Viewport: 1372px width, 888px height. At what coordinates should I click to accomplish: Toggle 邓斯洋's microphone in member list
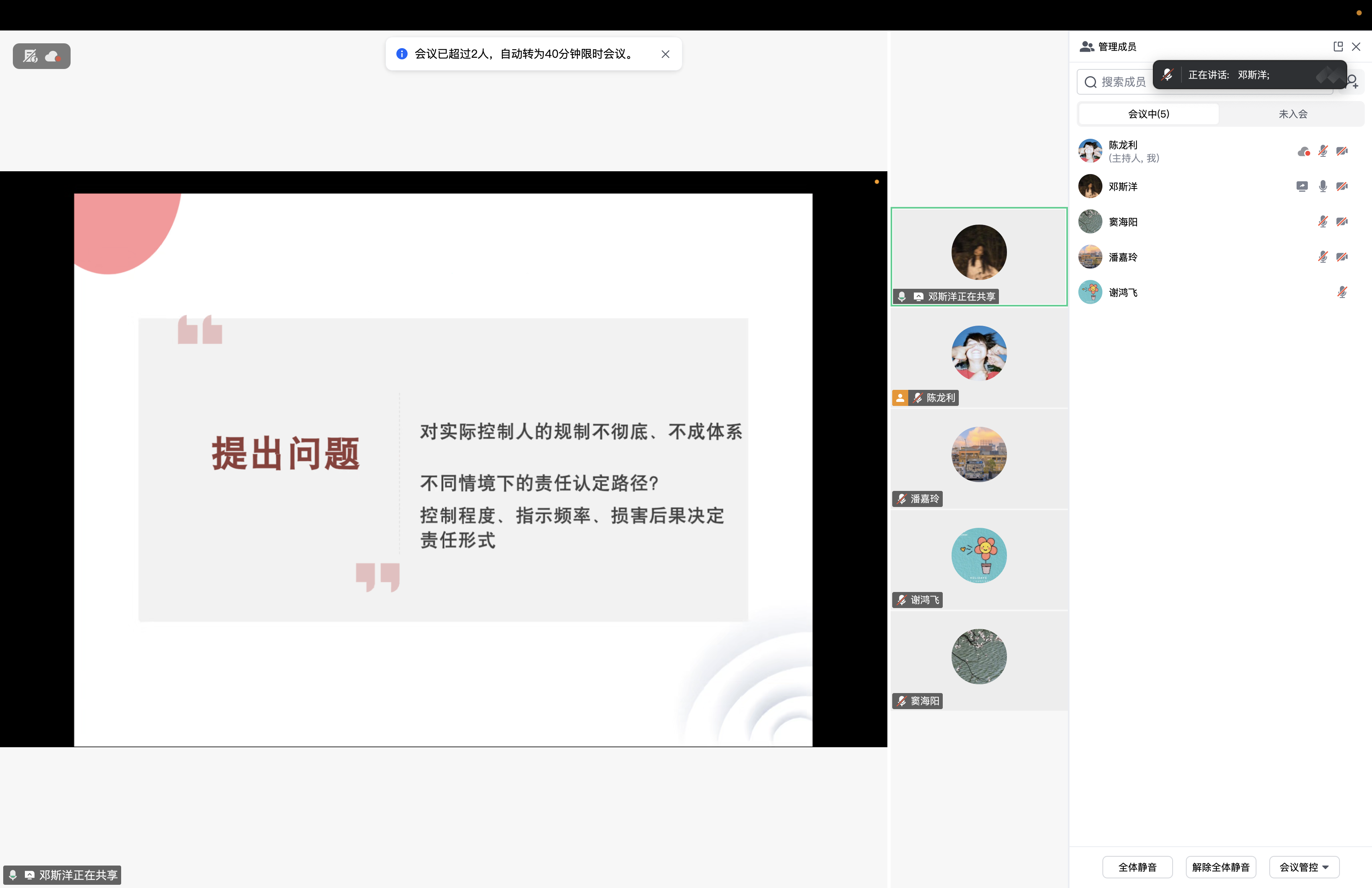(x=1323, y=186)
